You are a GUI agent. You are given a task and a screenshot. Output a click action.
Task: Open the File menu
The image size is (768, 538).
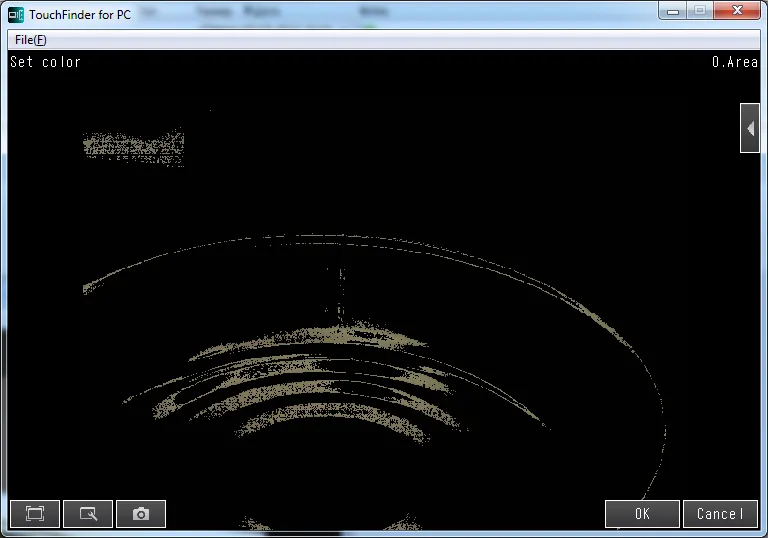(30, 40)
